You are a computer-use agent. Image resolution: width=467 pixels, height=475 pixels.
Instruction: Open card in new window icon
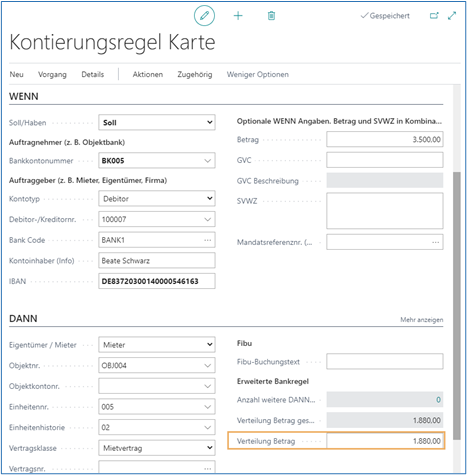434,16
